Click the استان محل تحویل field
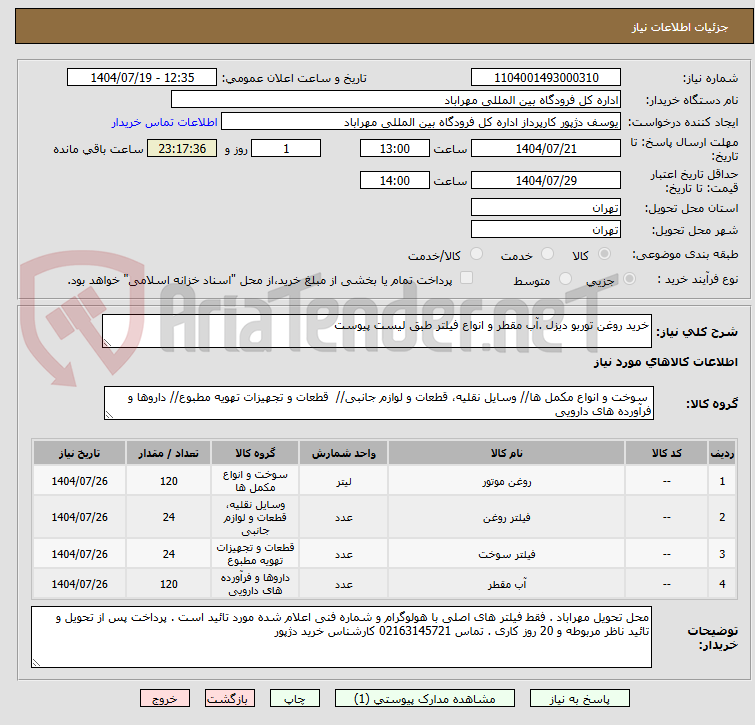This screenshot has width=755, height=725. pyautogui.click(x=546, y=207)
